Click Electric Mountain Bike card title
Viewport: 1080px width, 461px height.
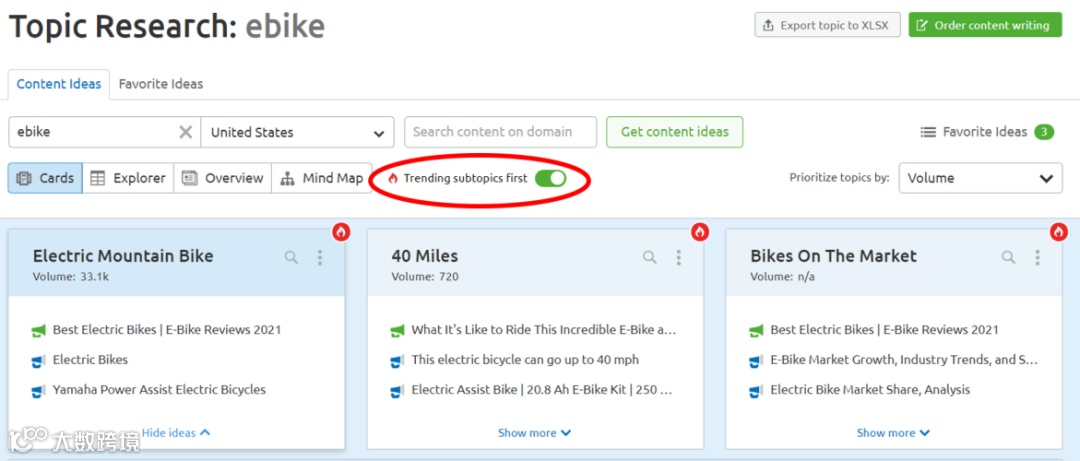click(123, 256)
